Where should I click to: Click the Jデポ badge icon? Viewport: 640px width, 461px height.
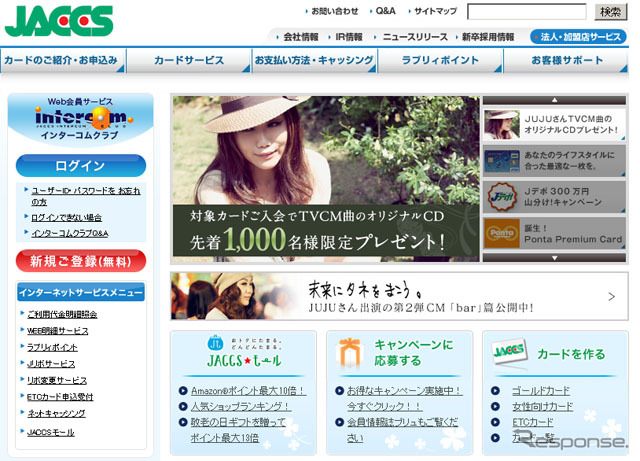[502, 197]
